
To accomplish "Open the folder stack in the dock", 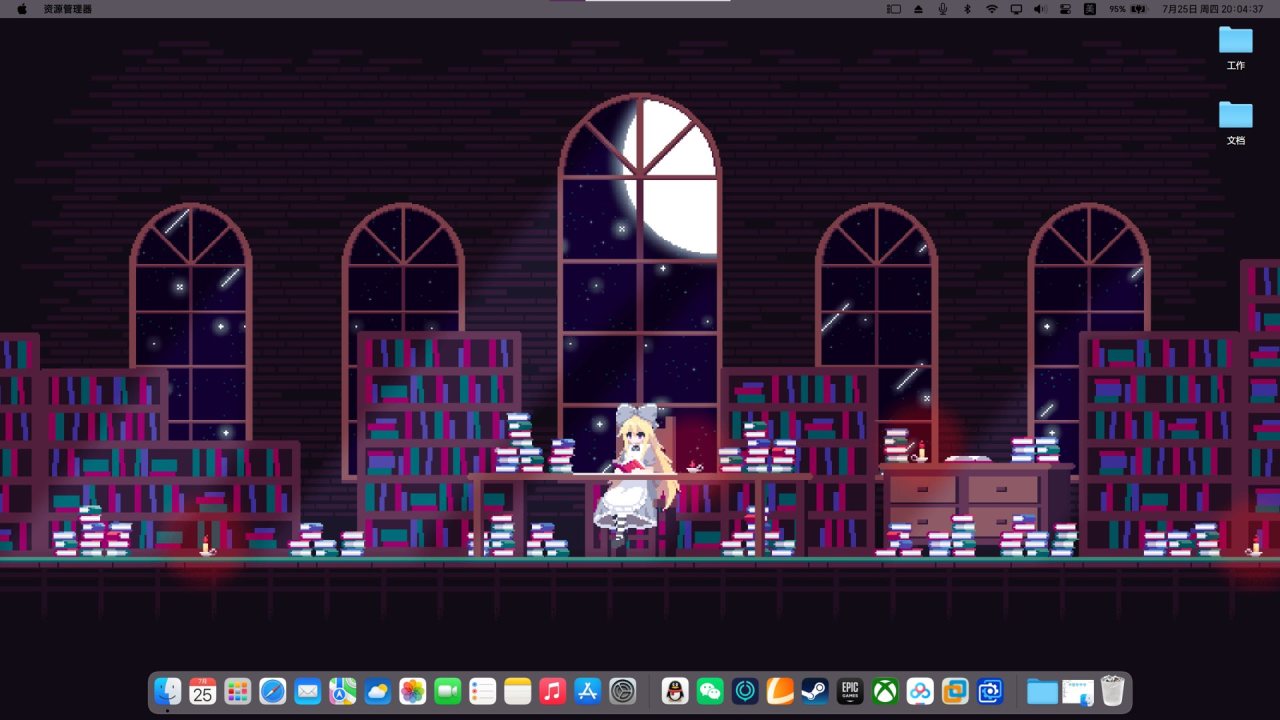I will 1042,691.
